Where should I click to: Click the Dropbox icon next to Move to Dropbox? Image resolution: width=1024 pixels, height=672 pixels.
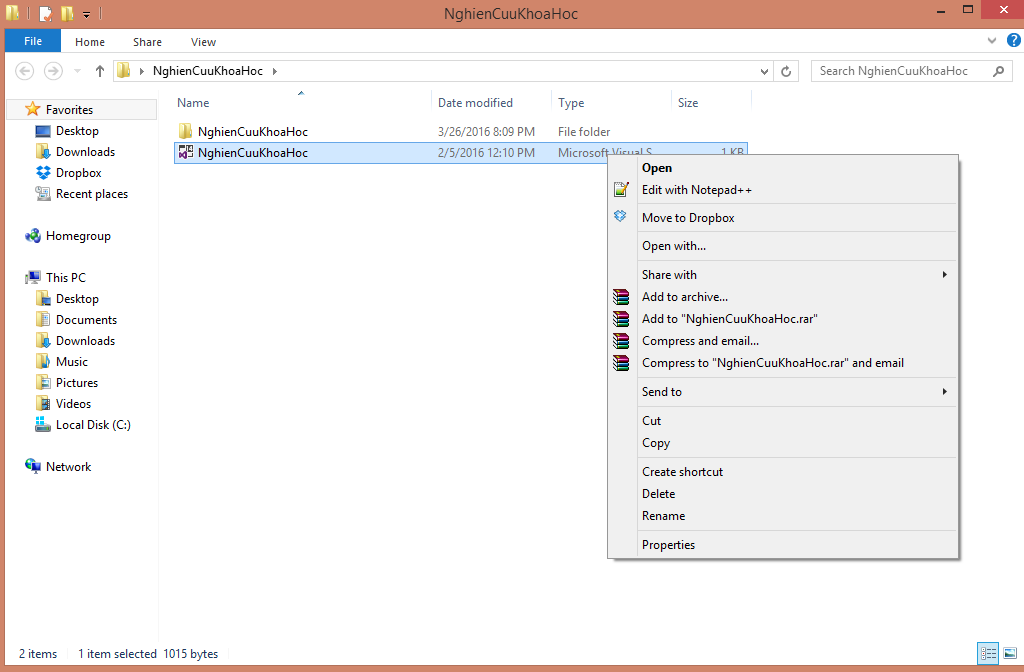(621, 217)
